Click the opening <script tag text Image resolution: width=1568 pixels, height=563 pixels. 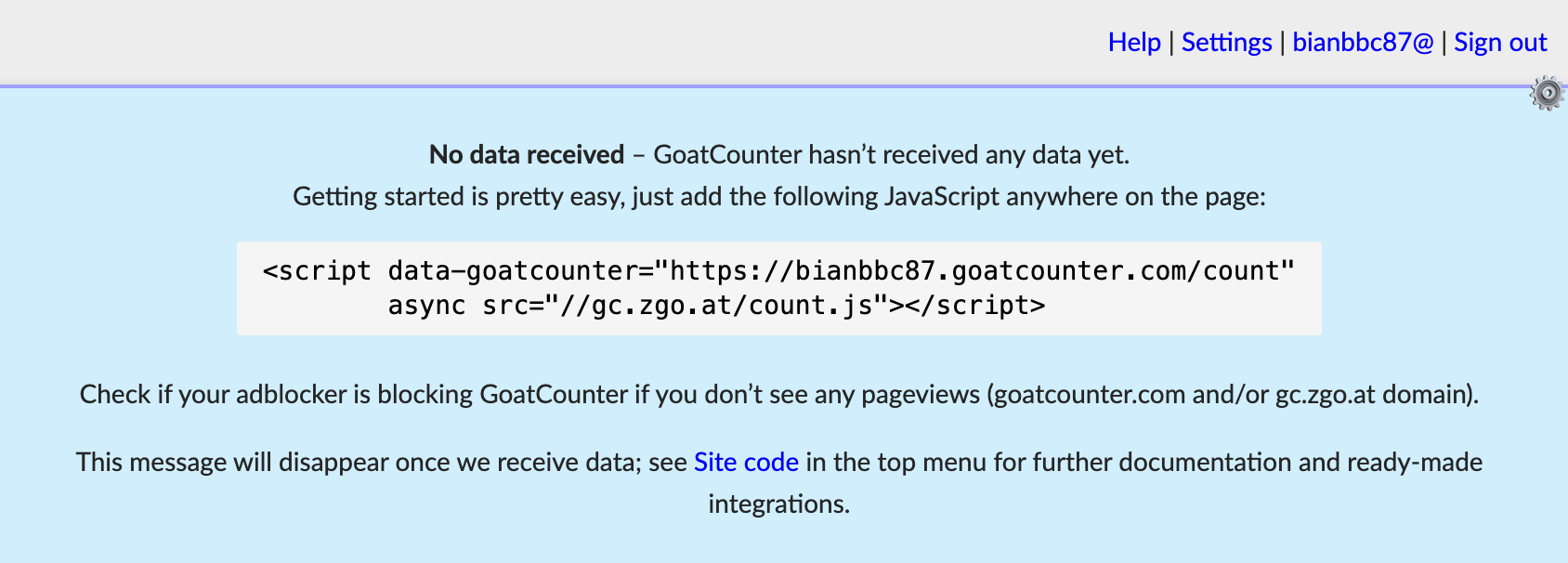pos(317,271)
